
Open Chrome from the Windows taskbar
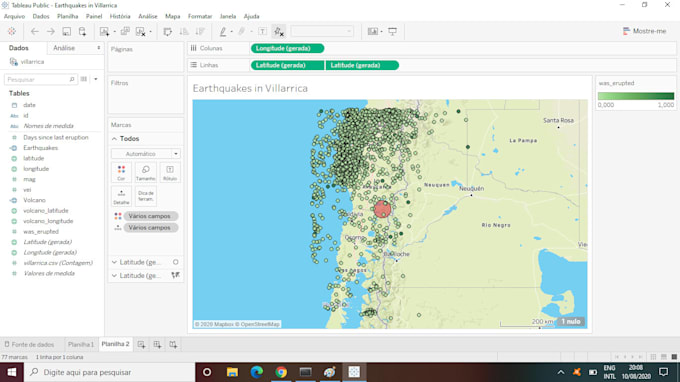point(281,372)
